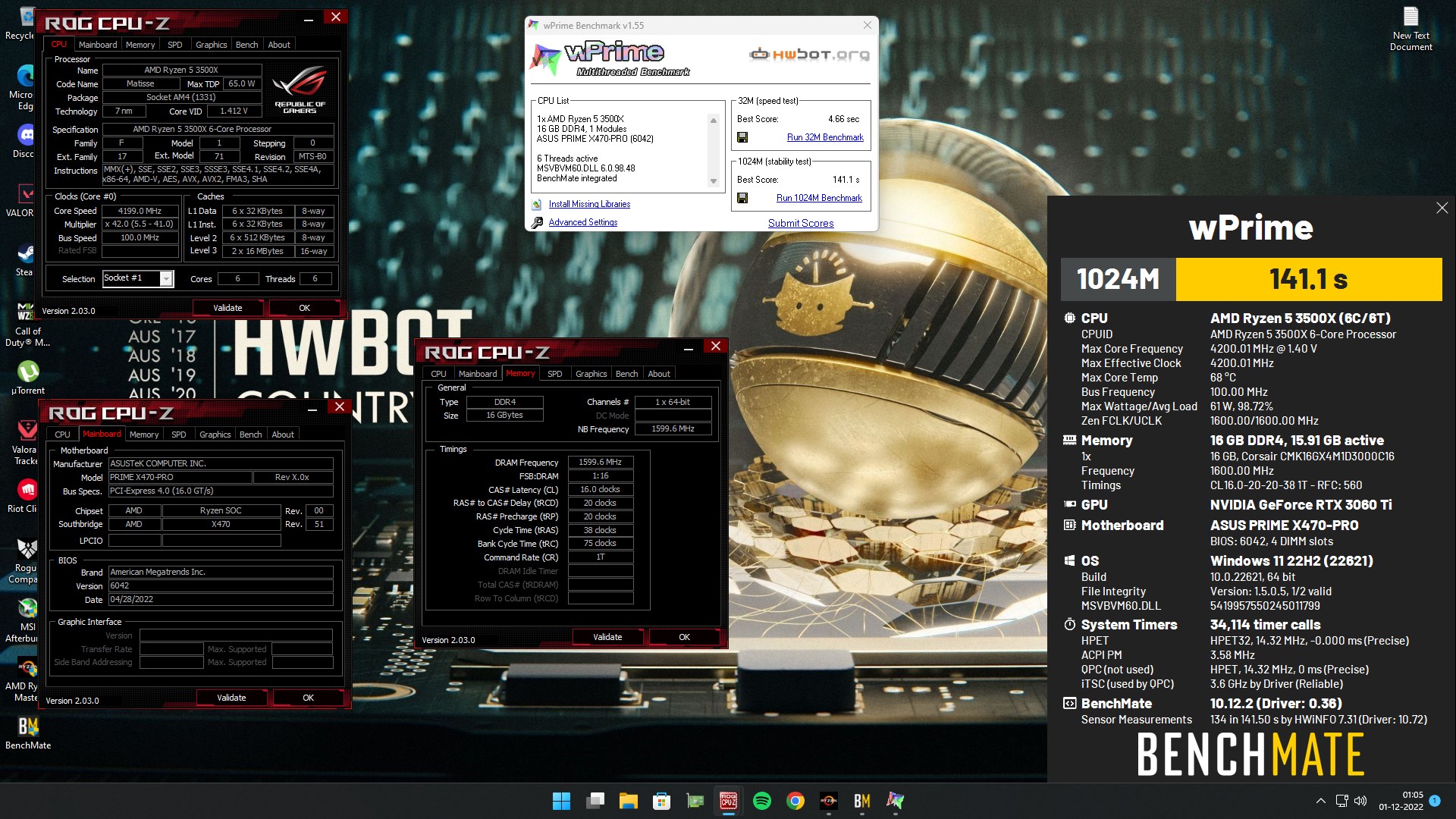Launch the VALORANT desktop shortcut
Viewport: 1456px width, 819px height.
point(26,199)
